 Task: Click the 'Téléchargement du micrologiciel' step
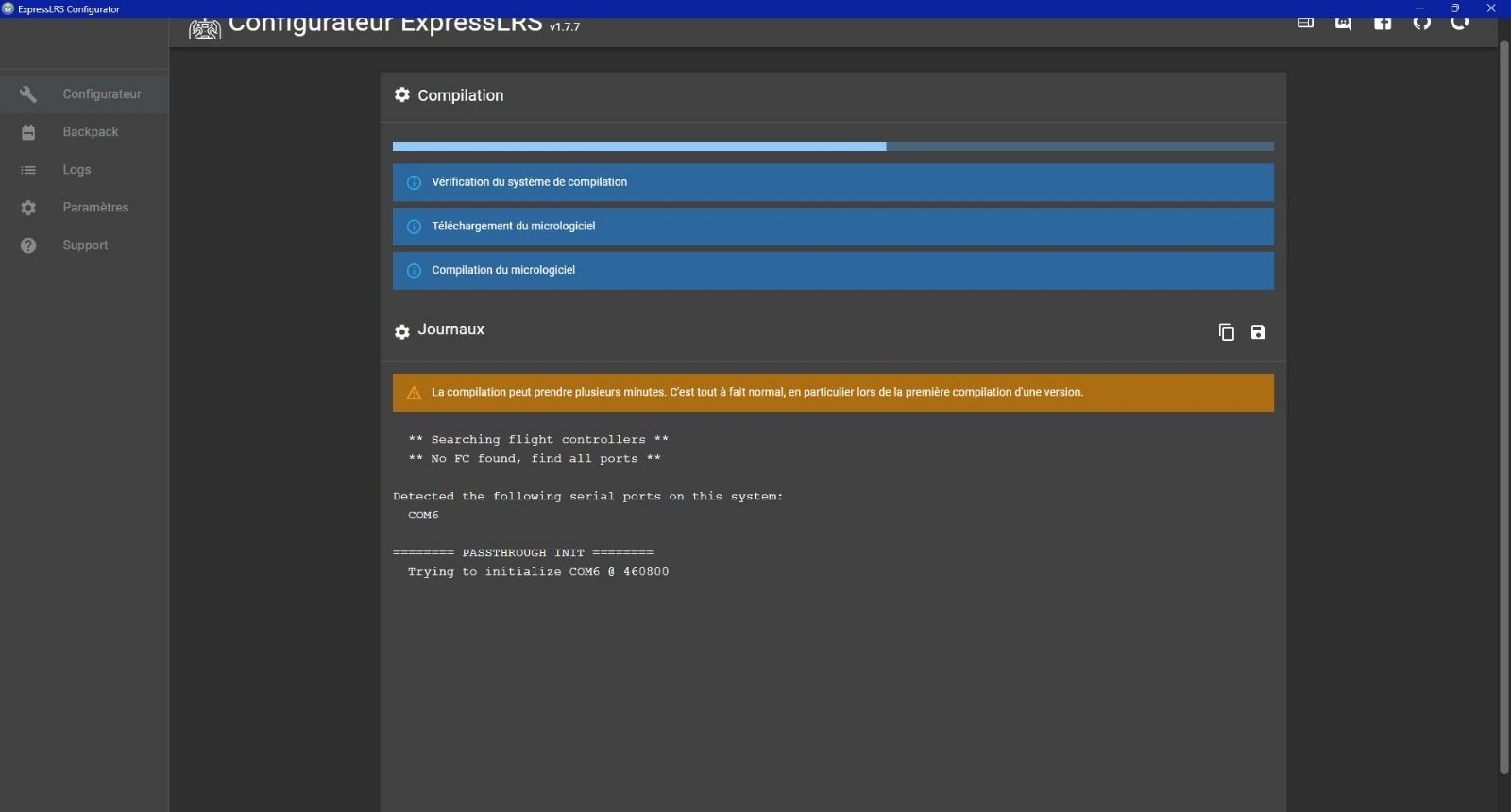(x=832, y=227)
